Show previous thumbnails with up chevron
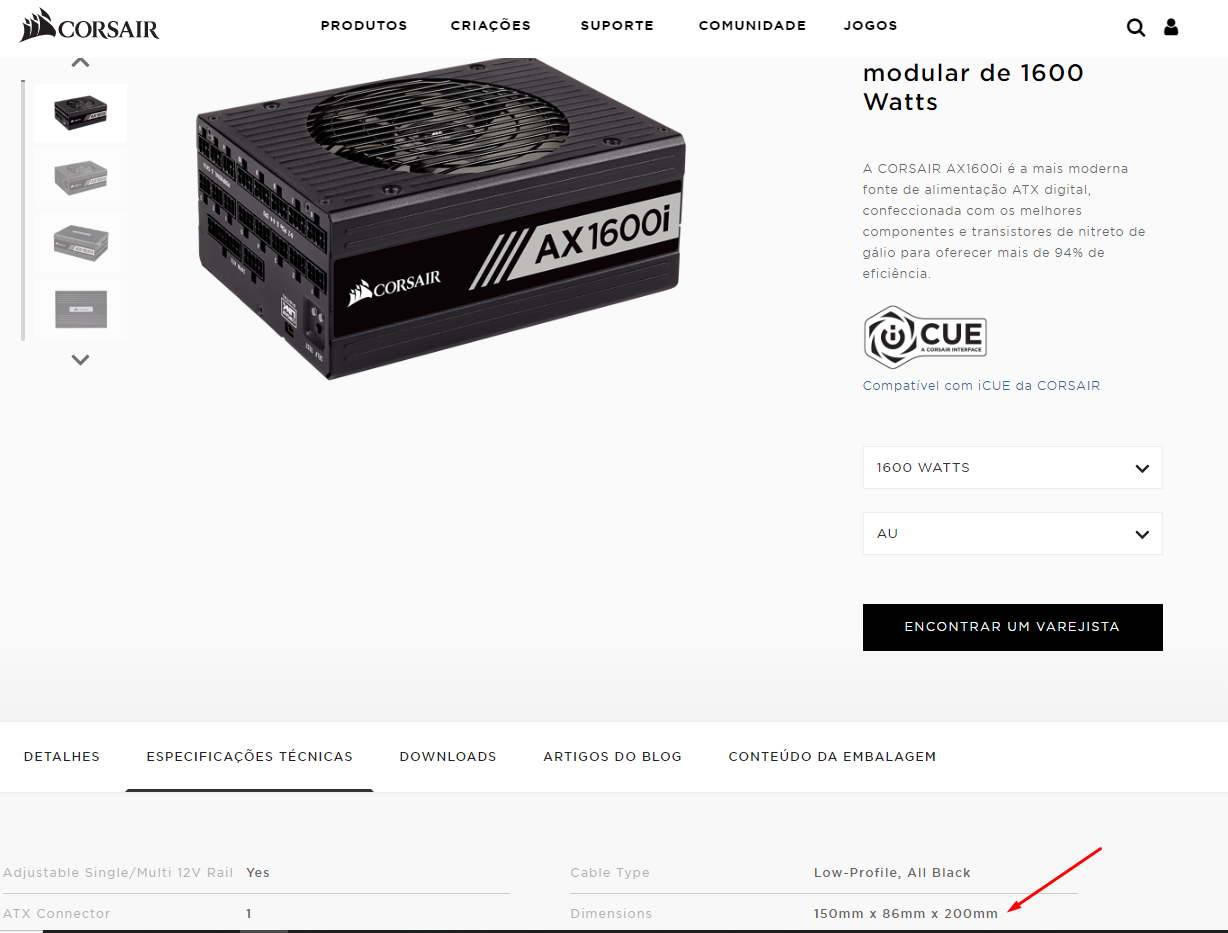The width and height of the screenshot is (1228, 933). (x=81, y=62)
